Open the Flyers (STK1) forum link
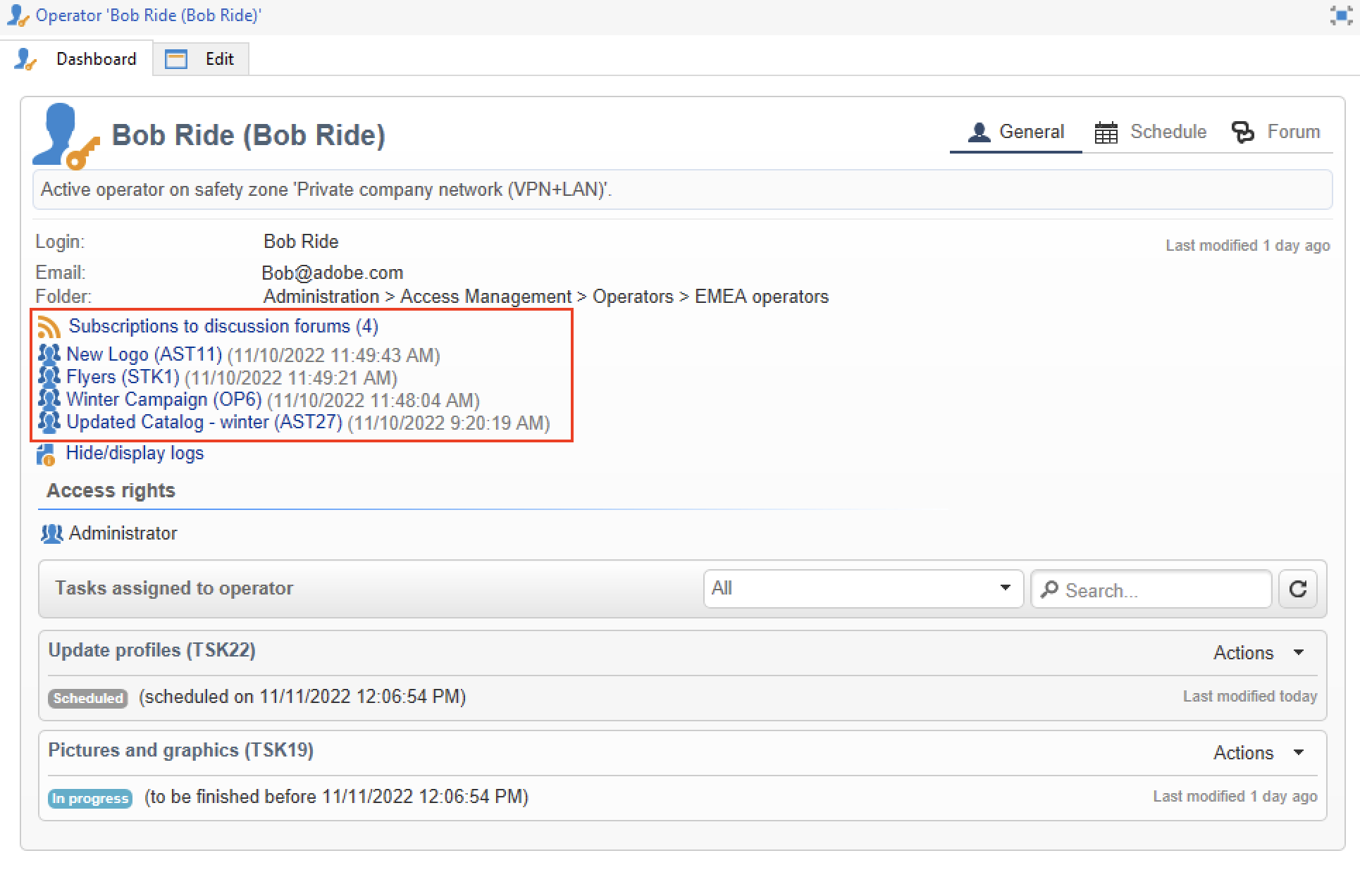Image resolution: width=1360 pixels, height=896 pixels. click(x=123, y=377)
